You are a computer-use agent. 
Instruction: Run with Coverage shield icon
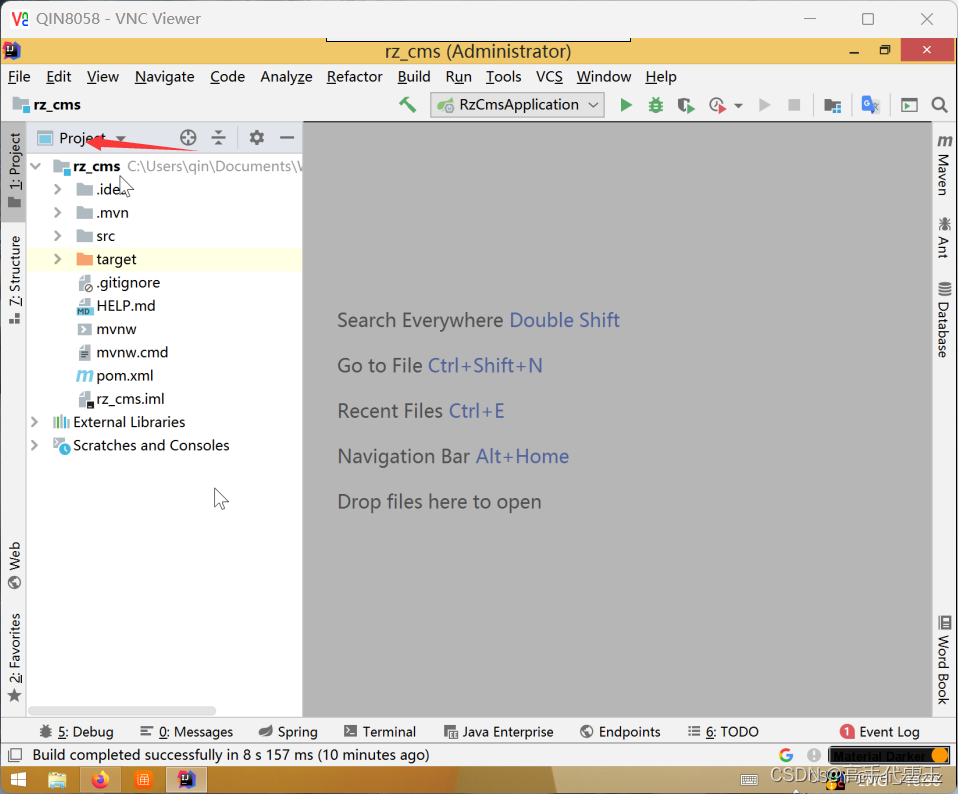point(686,106)
